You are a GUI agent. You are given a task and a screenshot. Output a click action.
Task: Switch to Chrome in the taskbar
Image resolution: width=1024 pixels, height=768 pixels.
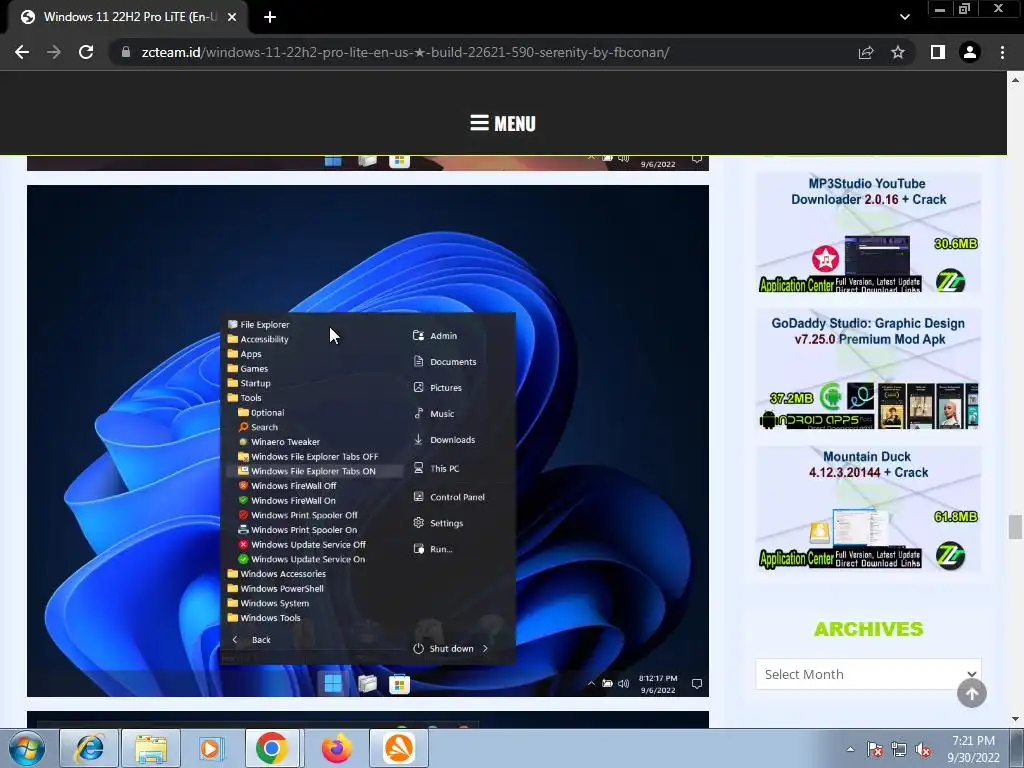pyautogui.click(x=272, y=748)
